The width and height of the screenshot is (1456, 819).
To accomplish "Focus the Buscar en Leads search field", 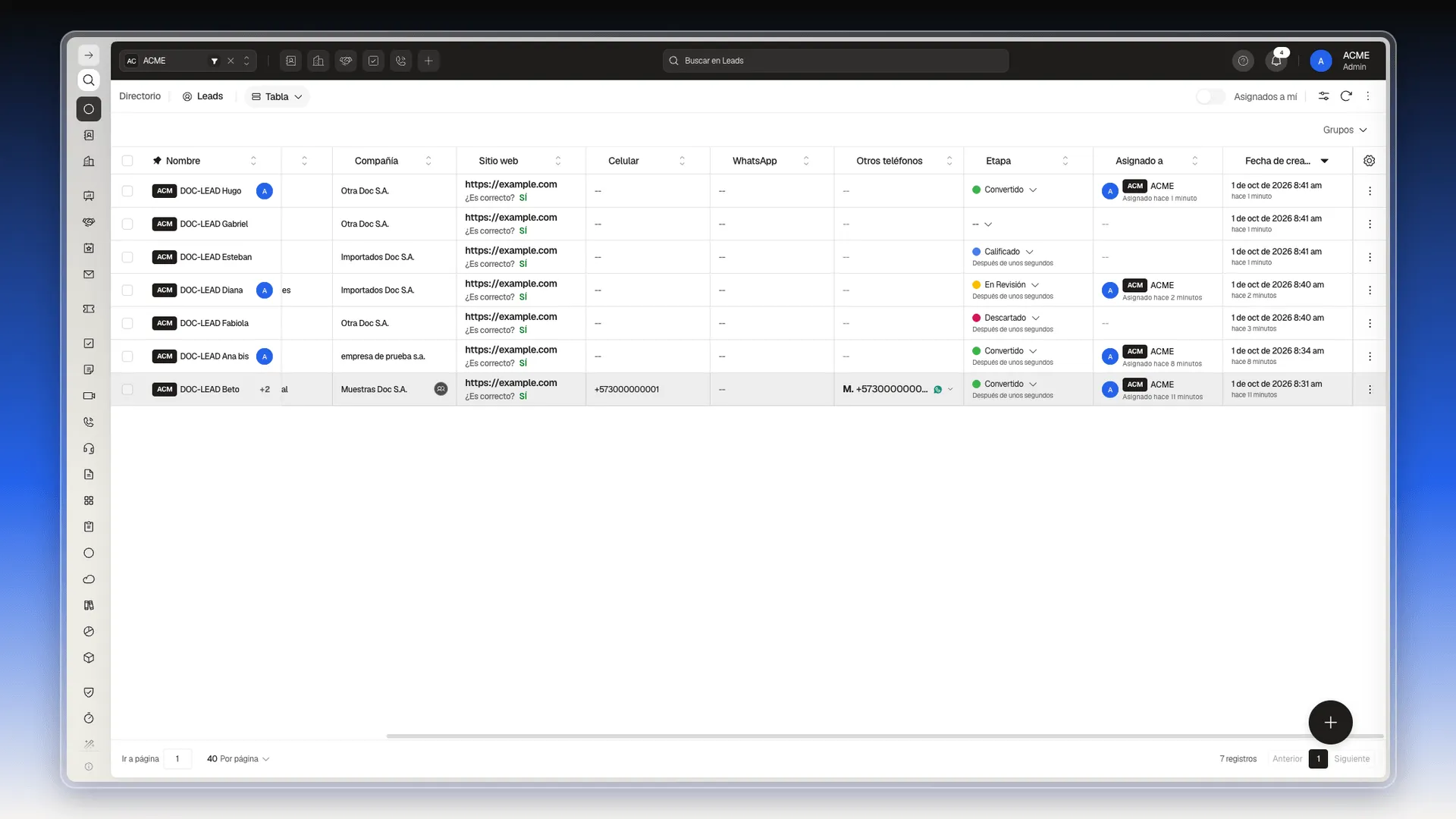I will 836,61.
